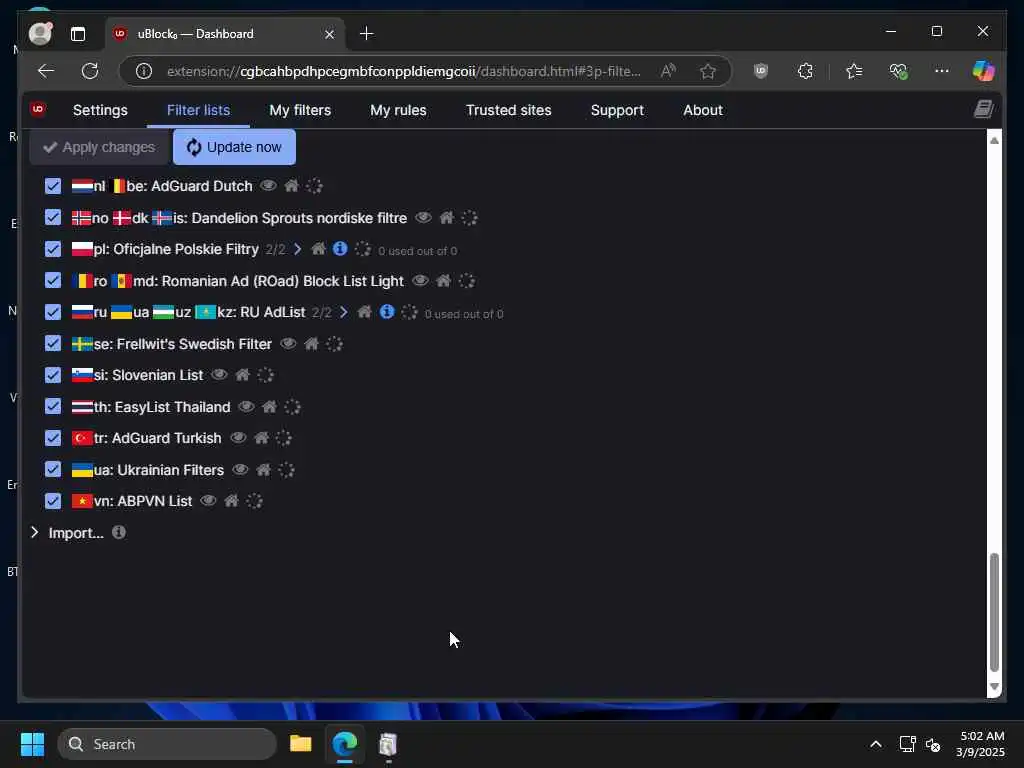Switch to My rules tab
The image size is (1024, 768).
click(x=398, y=110)
